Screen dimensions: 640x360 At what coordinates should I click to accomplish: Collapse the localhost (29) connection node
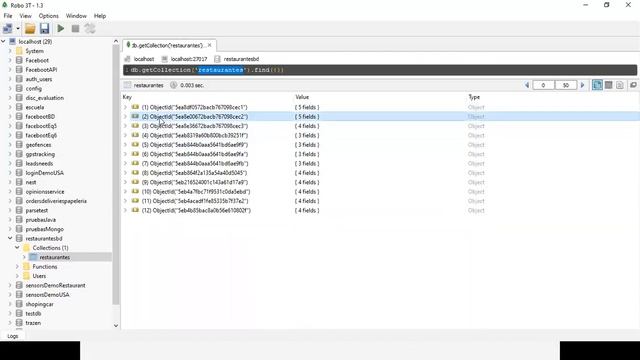(3, 42)
